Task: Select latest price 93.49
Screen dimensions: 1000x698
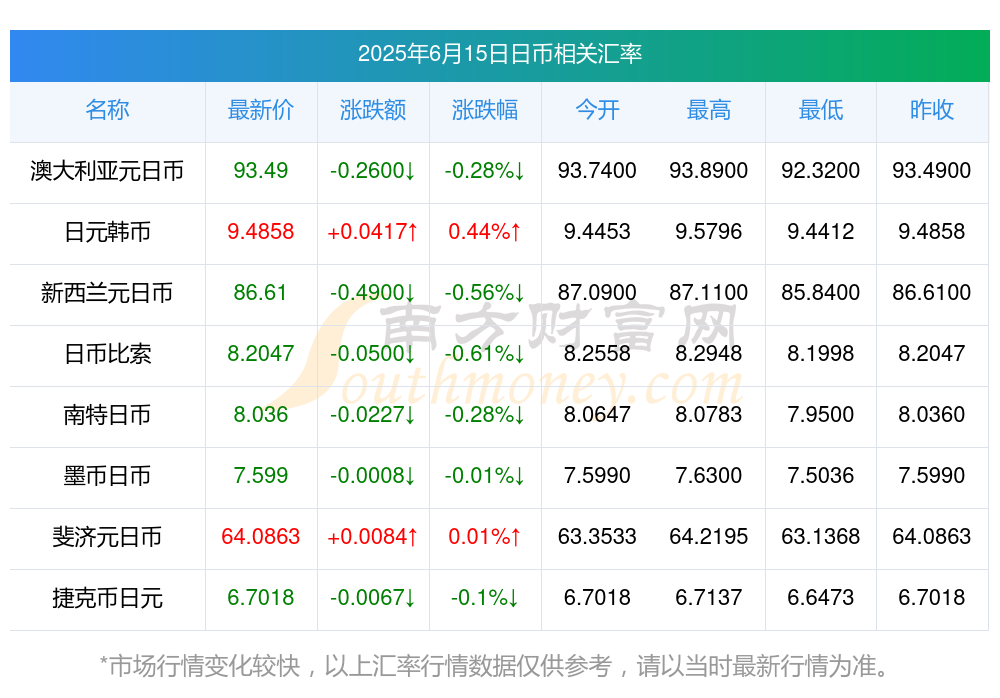Action: [x=261, y=170]
